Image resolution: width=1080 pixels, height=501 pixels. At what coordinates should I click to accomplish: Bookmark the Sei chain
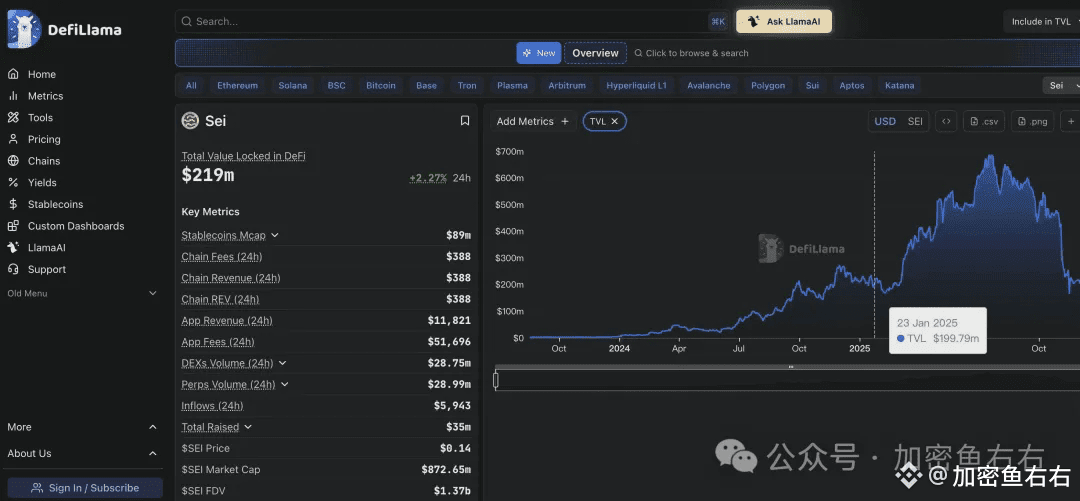click(465, 121)
